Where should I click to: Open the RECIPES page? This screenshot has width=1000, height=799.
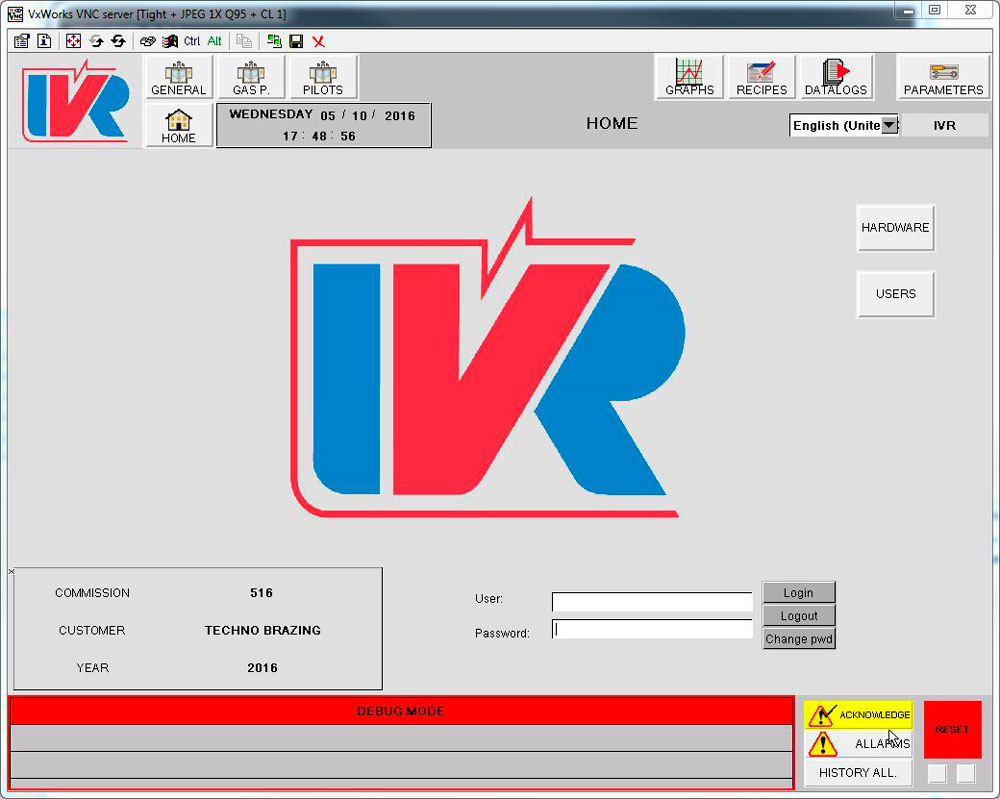762,77
